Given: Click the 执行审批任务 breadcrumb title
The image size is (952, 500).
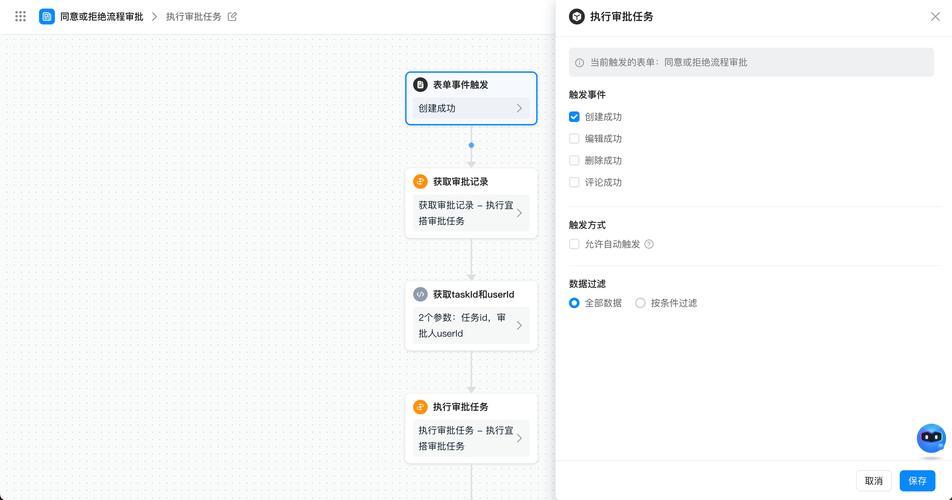Looking at the screenshot, I should pos(194,16).
